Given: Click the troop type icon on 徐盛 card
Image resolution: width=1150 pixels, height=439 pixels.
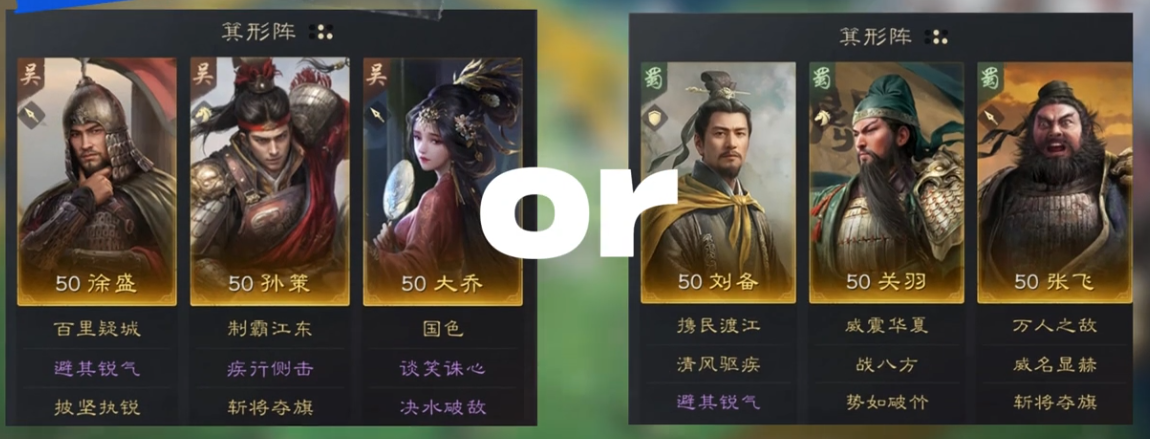Looking at the screenshot, I should pos(29,114).
